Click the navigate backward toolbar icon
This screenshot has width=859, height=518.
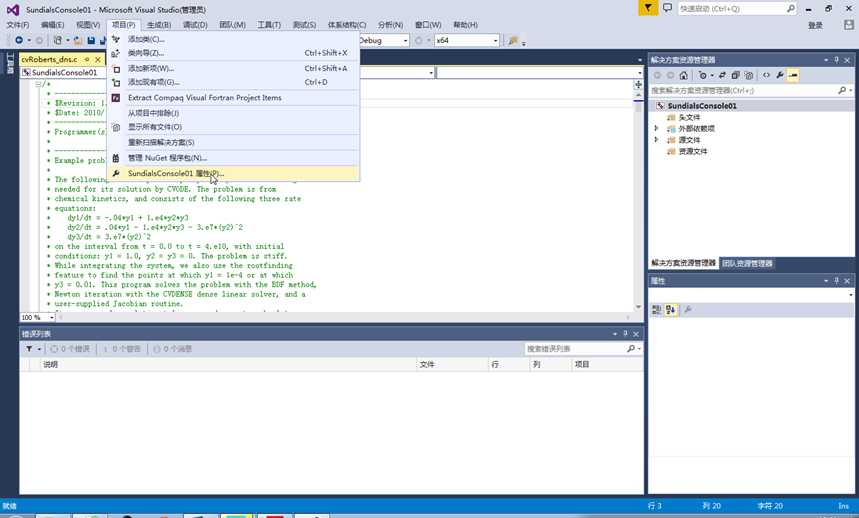(x=19, y=41)
